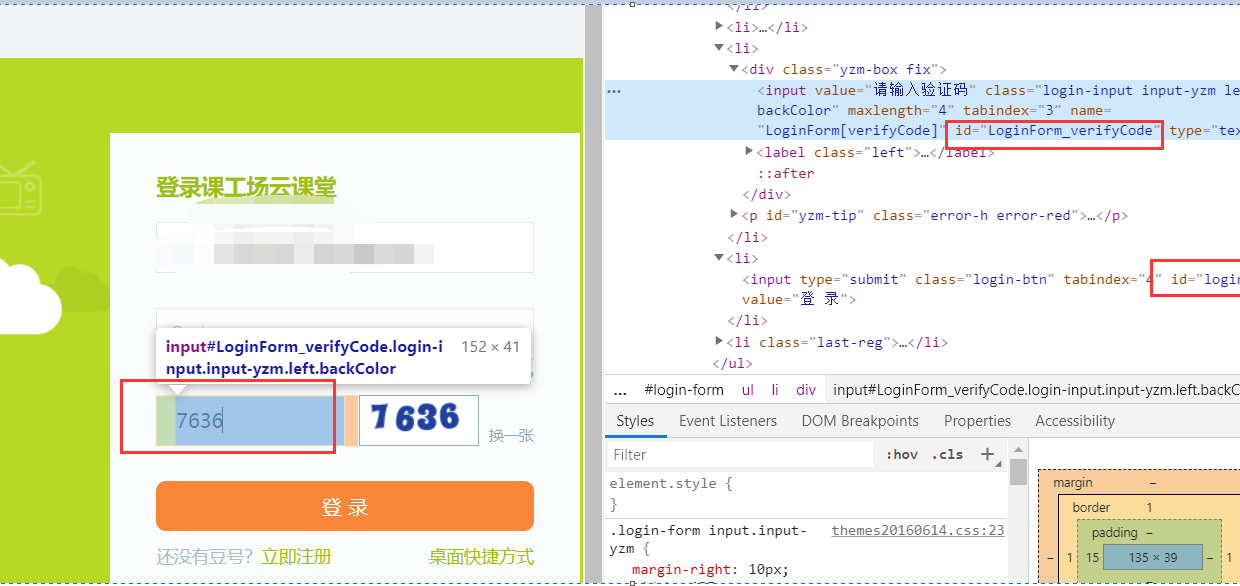Screen dimensions: 1240x586
Task: Click the 桌面快捷方式 link
Action: pyautogui.click(x=481, y=556)
